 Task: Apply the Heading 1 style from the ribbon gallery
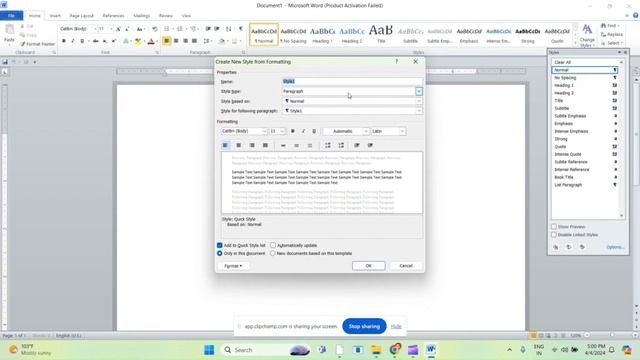322,35
